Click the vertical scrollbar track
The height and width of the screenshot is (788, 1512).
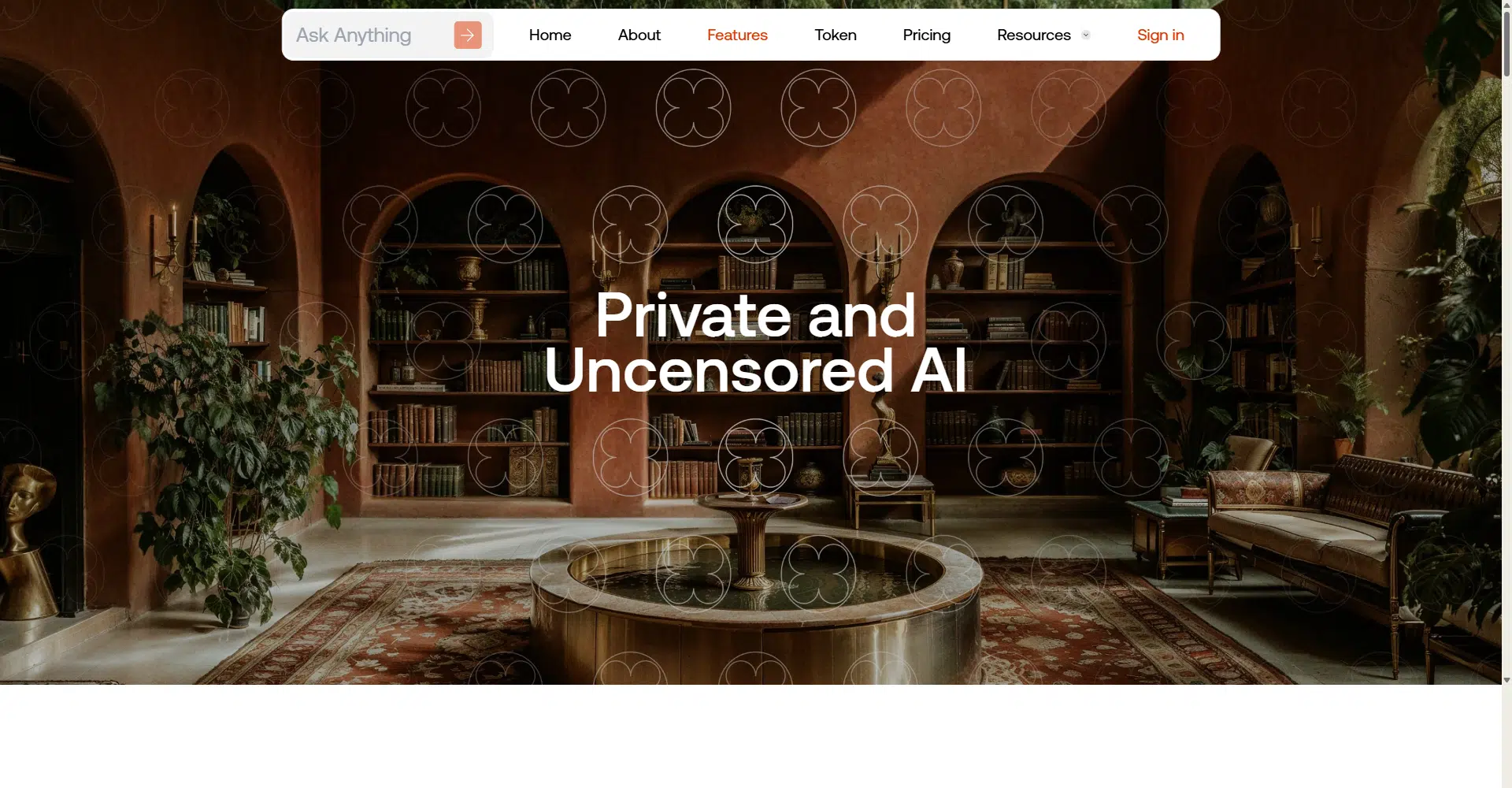pyautogui.click(x=1506, y=394)
